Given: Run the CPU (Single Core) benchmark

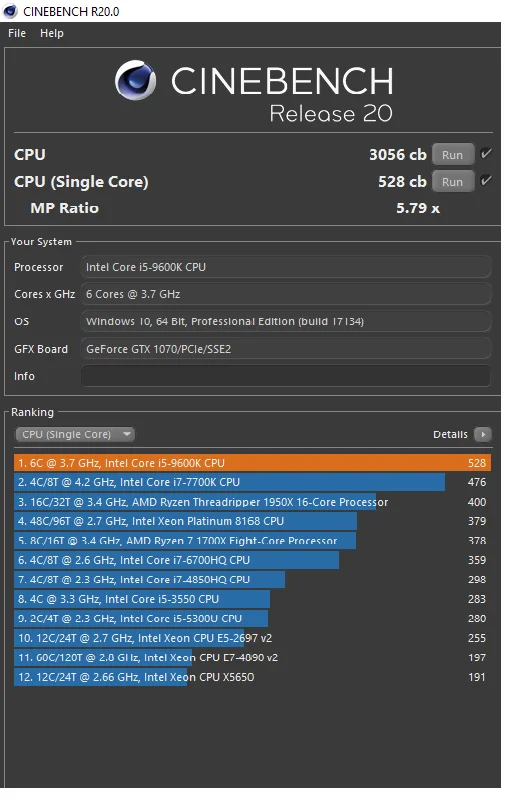Looking at the screenshot, I should pyautogui.click(x=452, y=182).
